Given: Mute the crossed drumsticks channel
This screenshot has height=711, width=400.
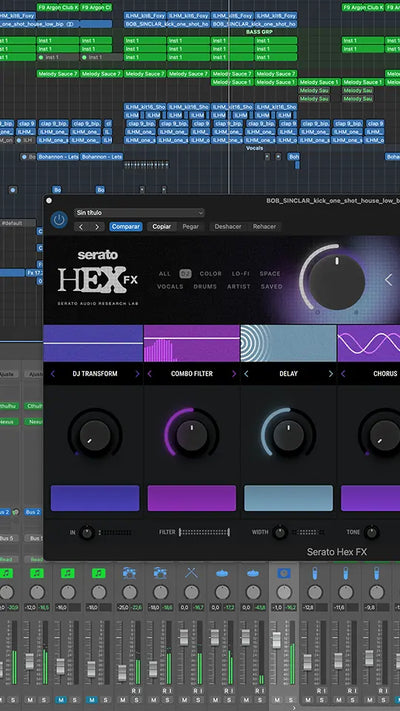Looking at the screenshot, I should tap(184, 700).
